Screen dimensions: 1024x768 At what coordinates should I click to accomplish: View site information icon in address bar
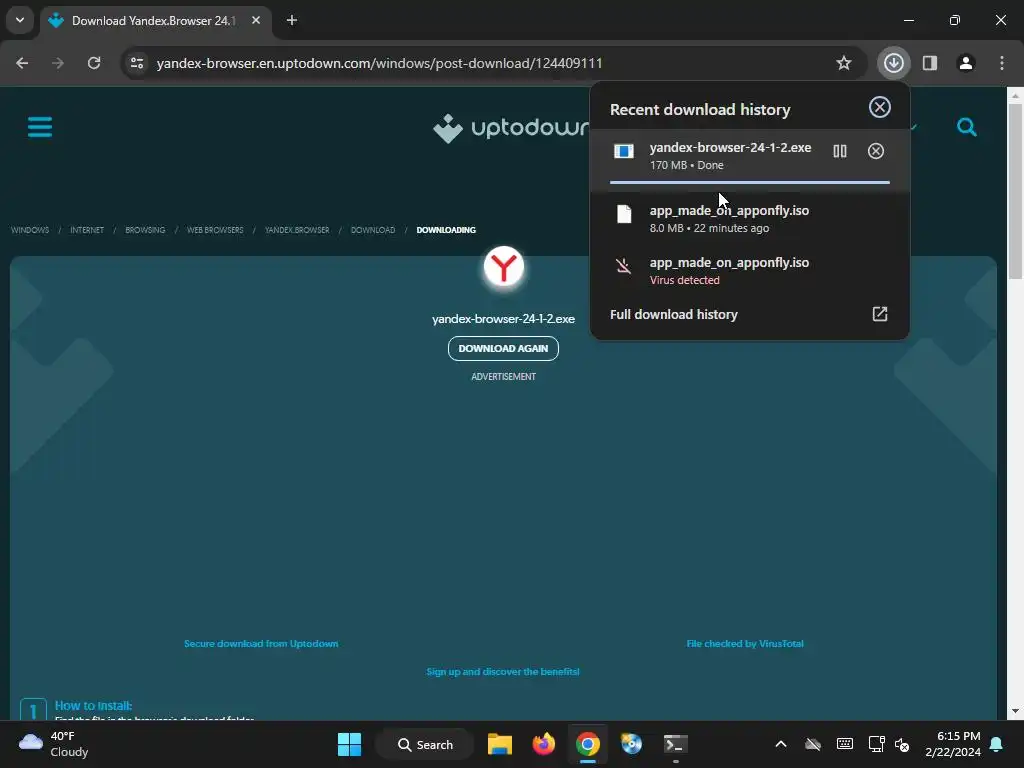coord(137,63)
